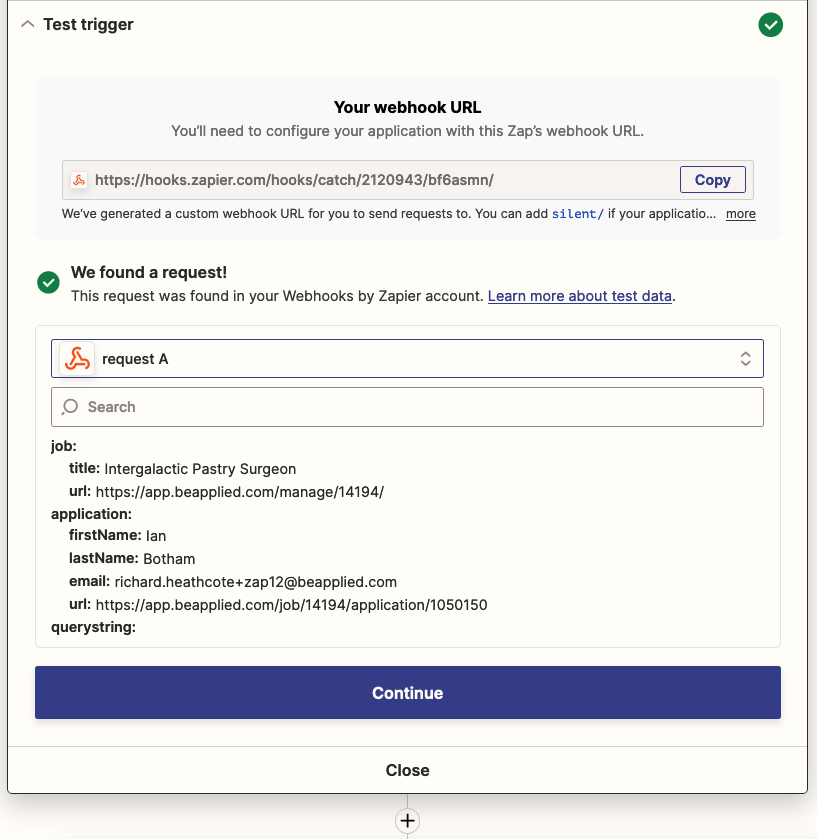Click the 'application:' field label
The width and height of the screenshot is (817, 839).
point(91,514)
